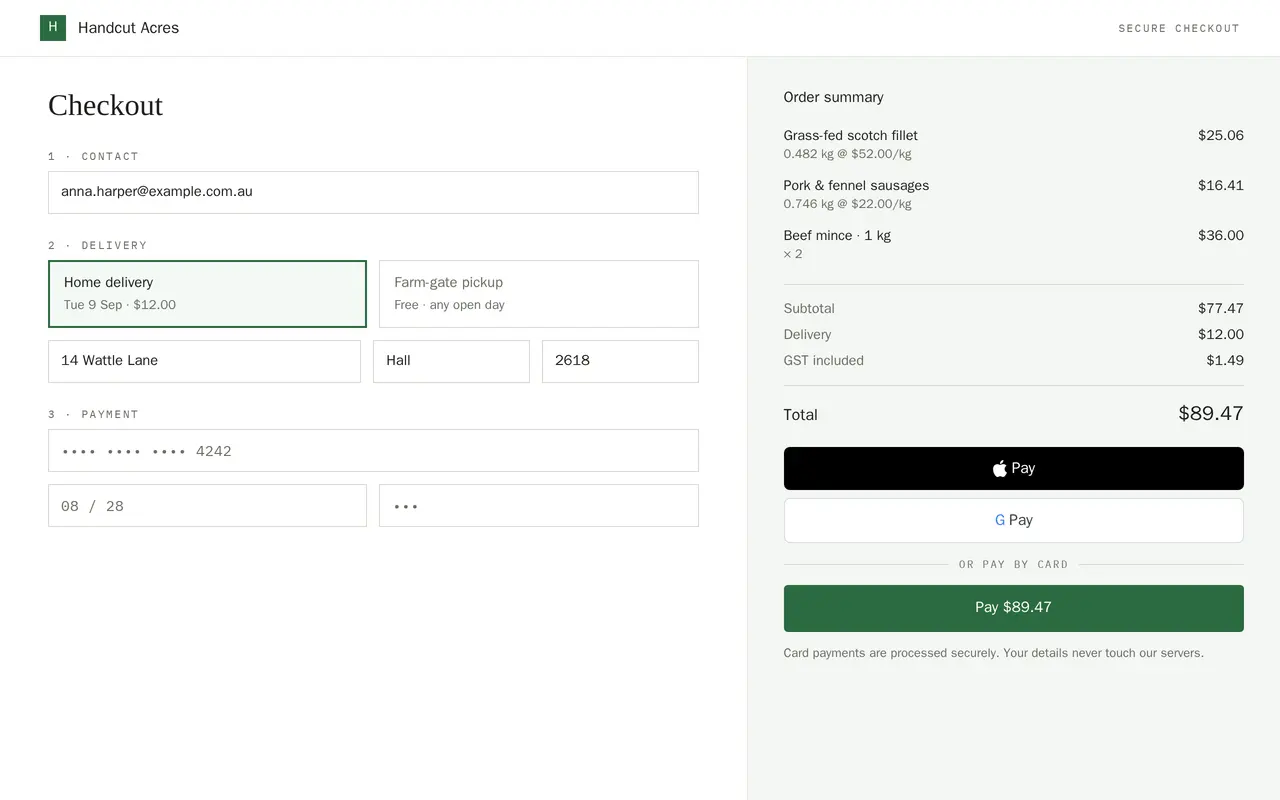Pay with the black Apple Pay button

tap(1014, 468)
